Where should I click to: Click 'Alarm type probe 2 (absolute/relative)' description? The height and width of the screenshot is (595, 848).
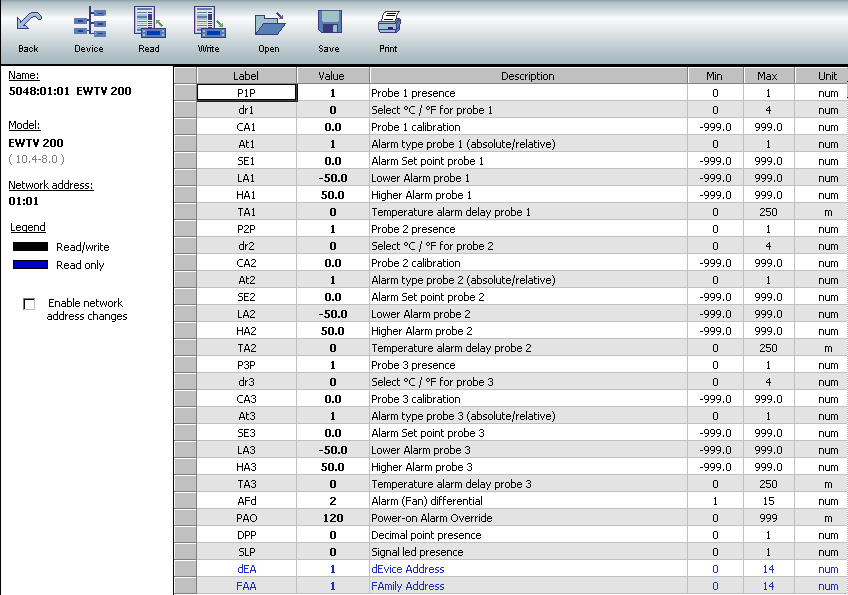click(463, 280)
